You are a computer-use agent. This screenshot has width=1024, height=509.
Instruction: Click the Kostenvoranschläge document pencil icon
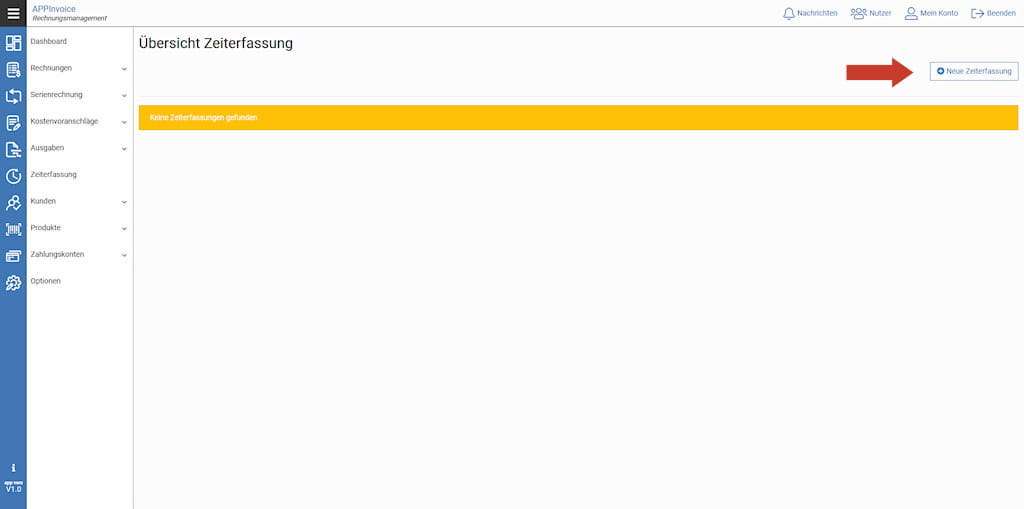click(13, 123)
